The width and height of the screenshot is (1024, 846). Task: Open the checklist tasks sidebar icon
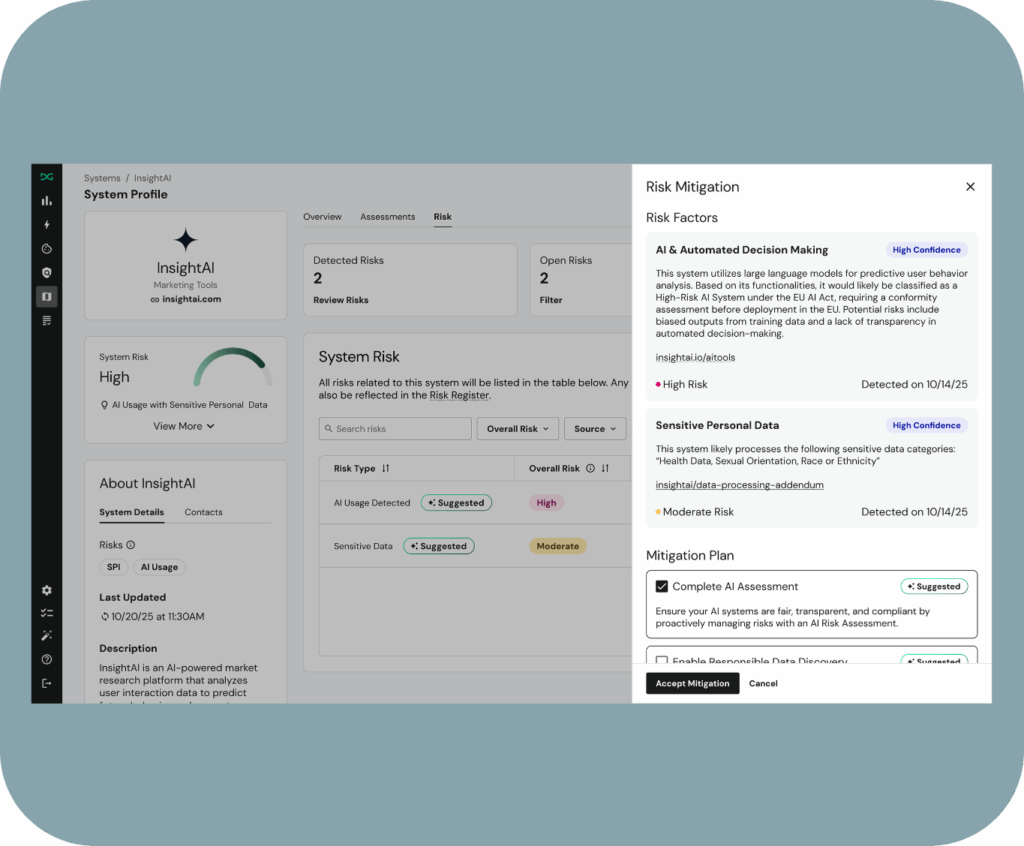coord(46,613)
